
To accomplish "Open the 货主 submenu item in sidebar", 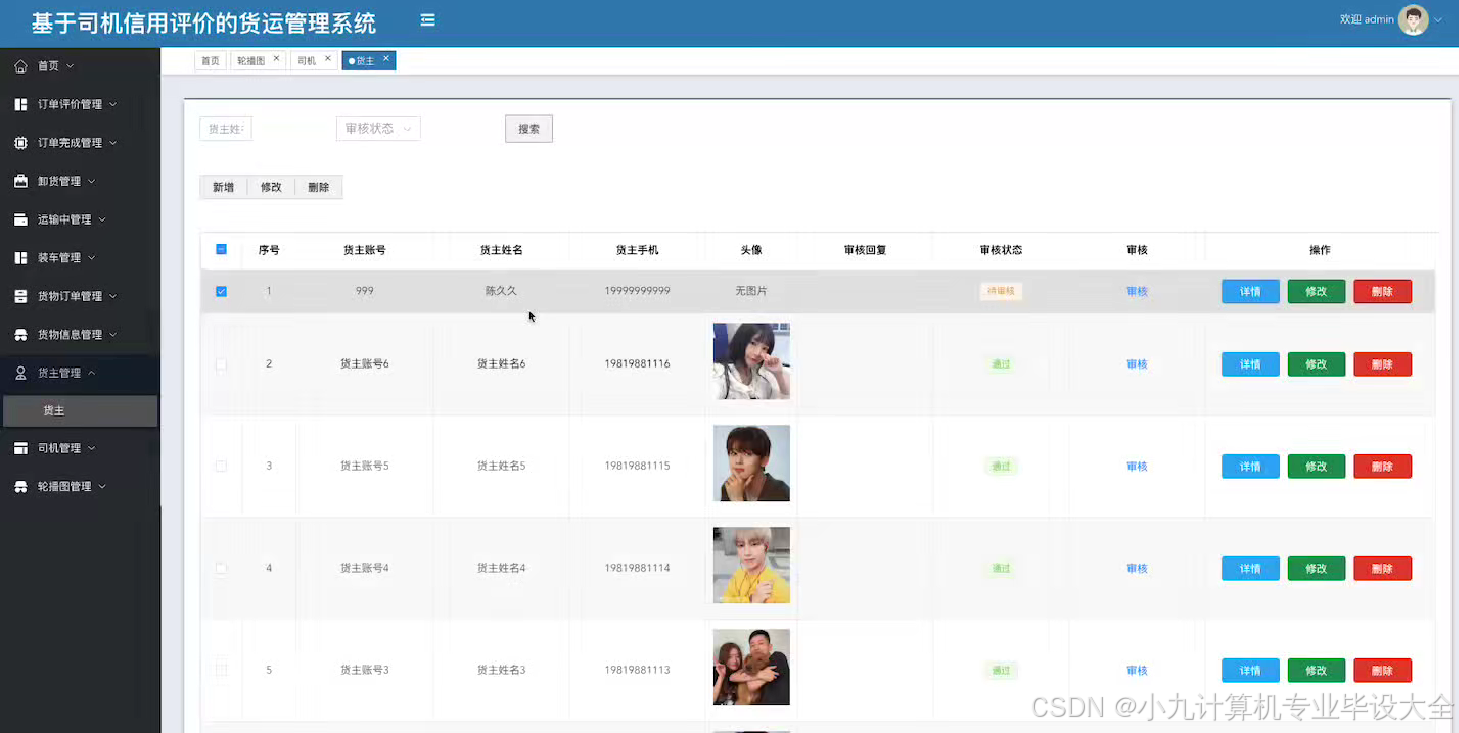I will [x=80, y=411].
